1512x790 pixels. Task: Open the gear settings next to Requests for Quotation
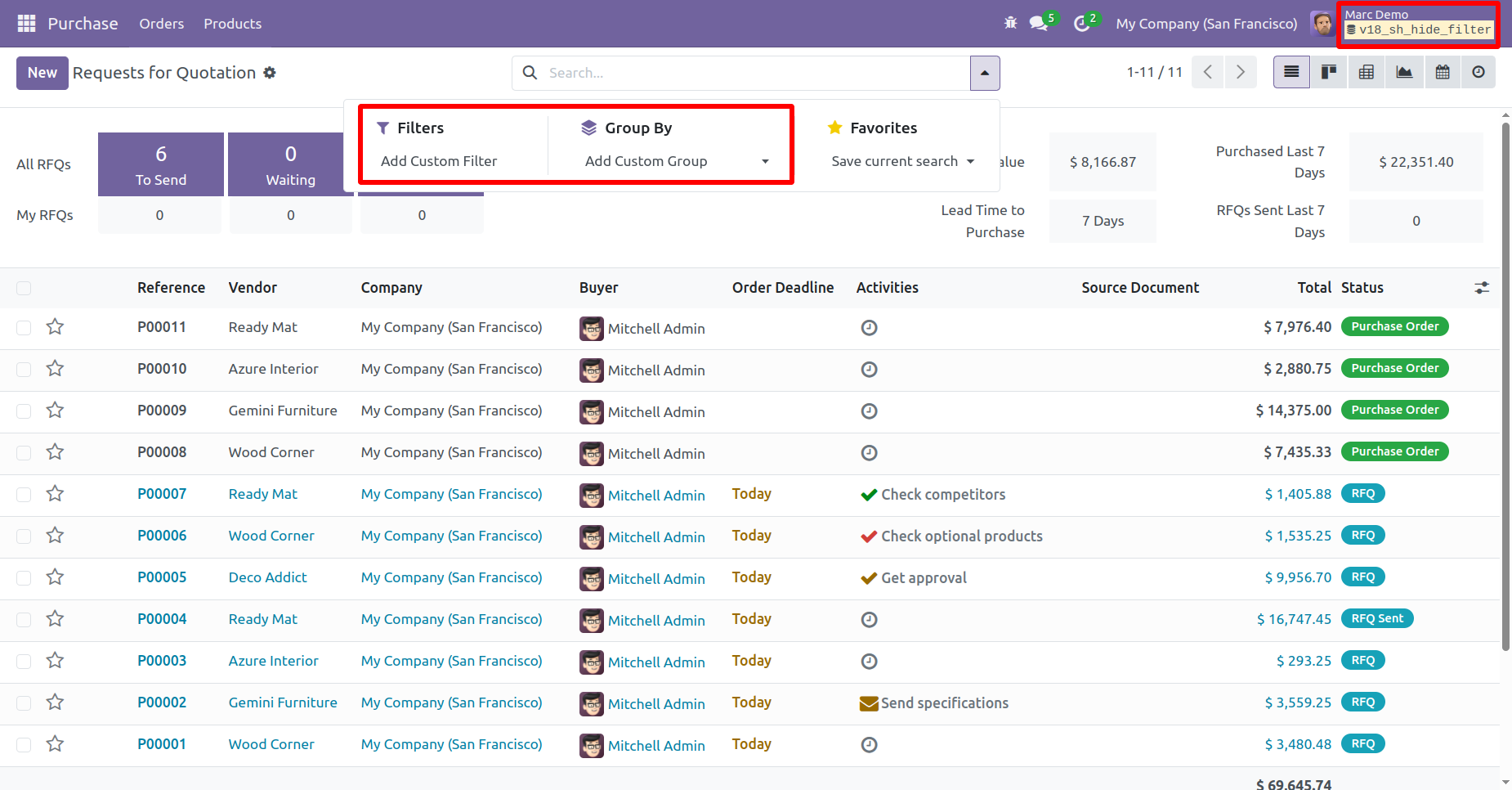click(270, 73)
